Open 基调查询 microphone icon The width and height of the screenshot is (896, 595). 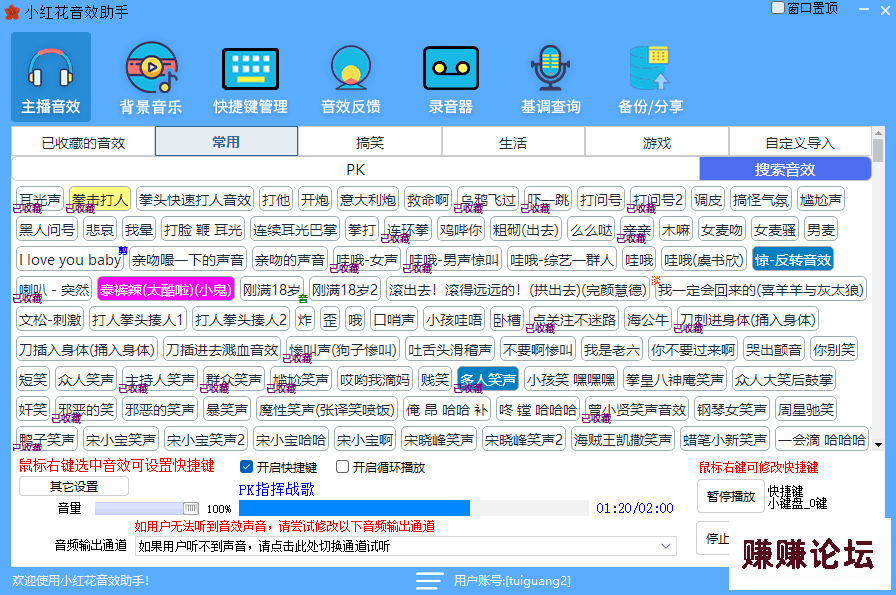pyautogui.click(x=550, y=68)
